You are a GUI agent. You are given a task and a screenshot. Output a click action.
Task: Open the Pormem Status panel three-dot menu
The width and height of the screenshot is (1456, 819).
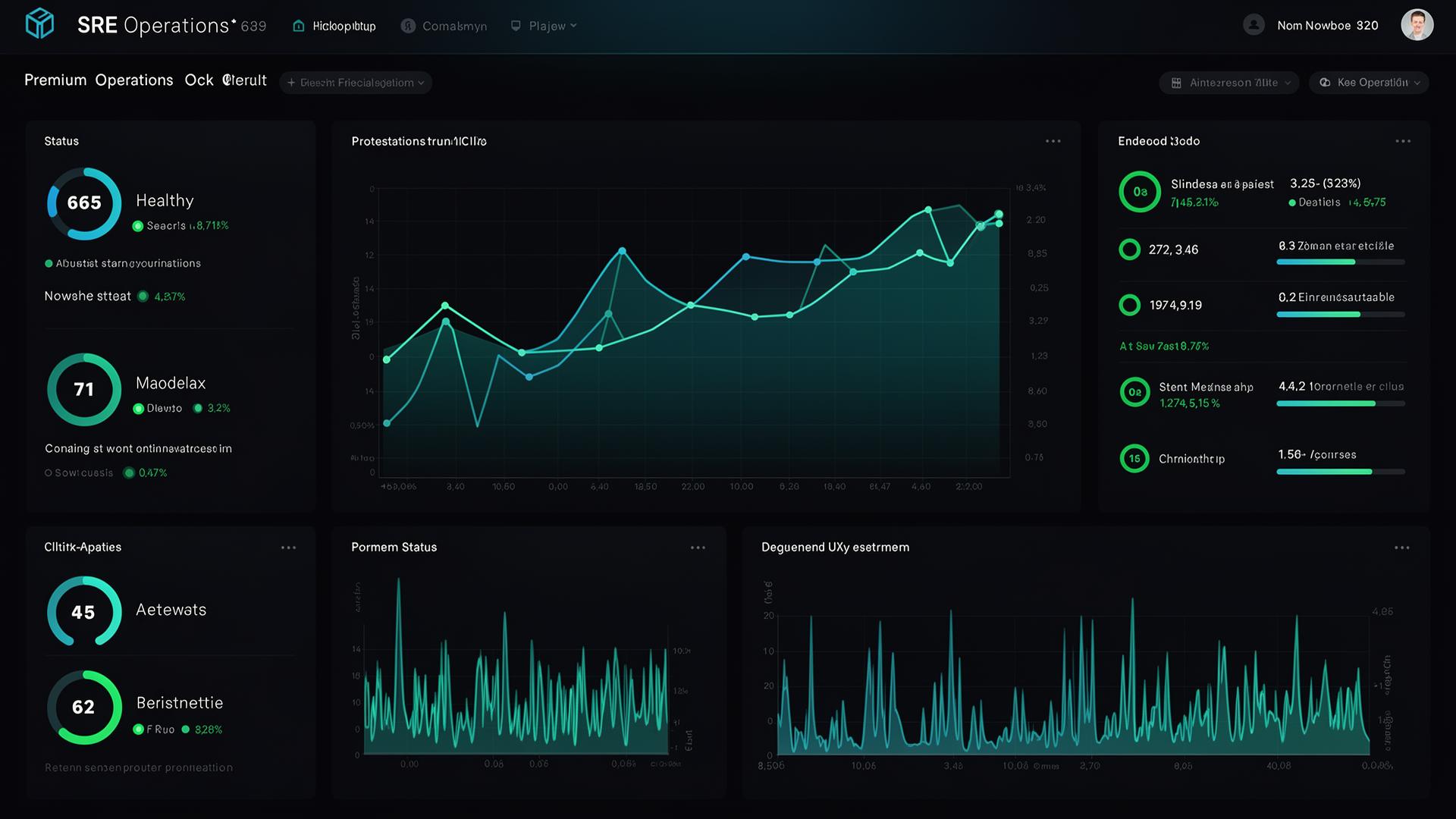(698, 548)
